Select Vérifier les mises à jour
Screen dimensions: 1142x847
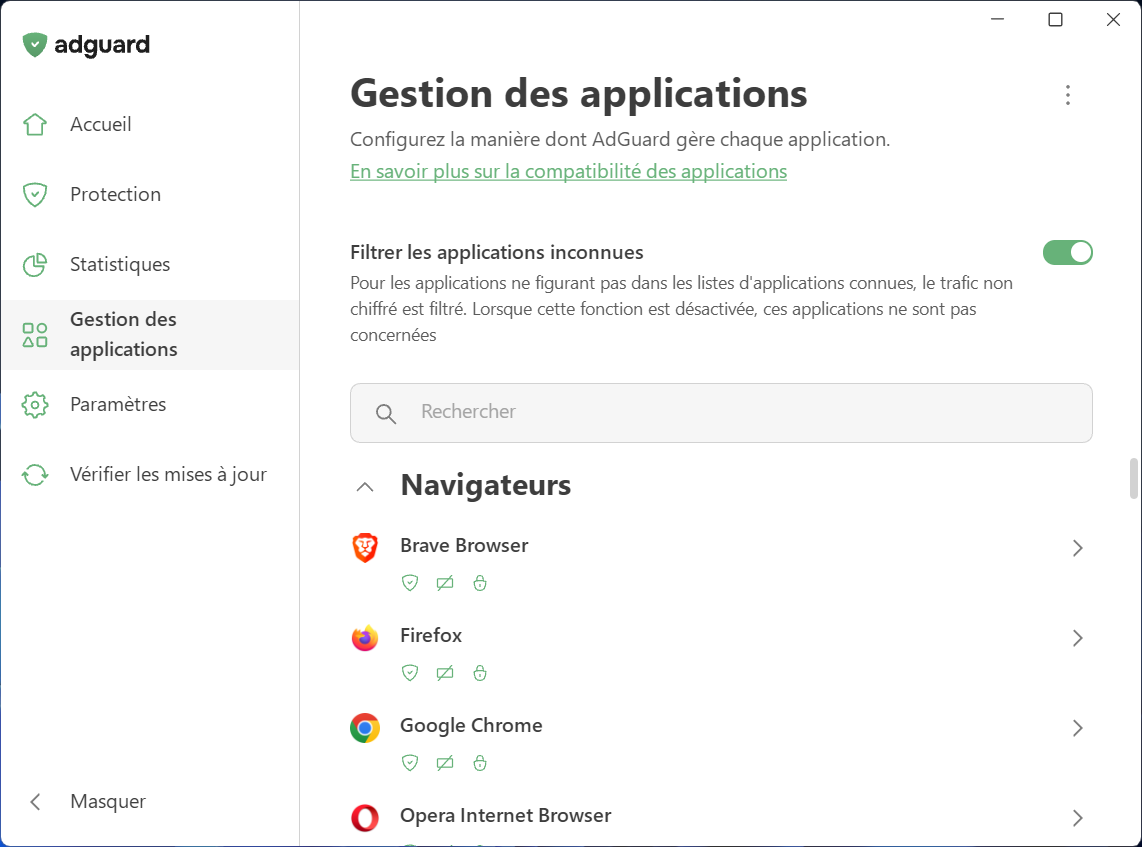[150, 475]
